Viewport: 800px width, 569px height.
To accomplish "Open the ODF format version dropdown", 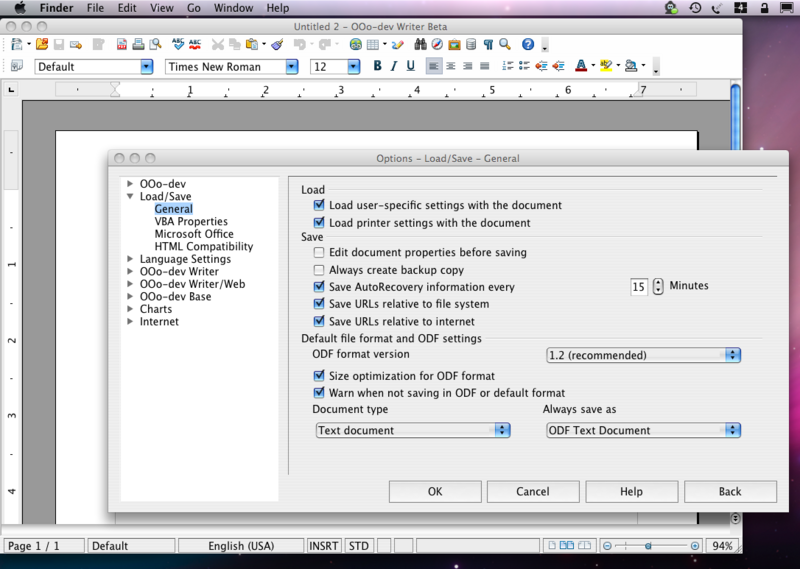I will point(643,355).
